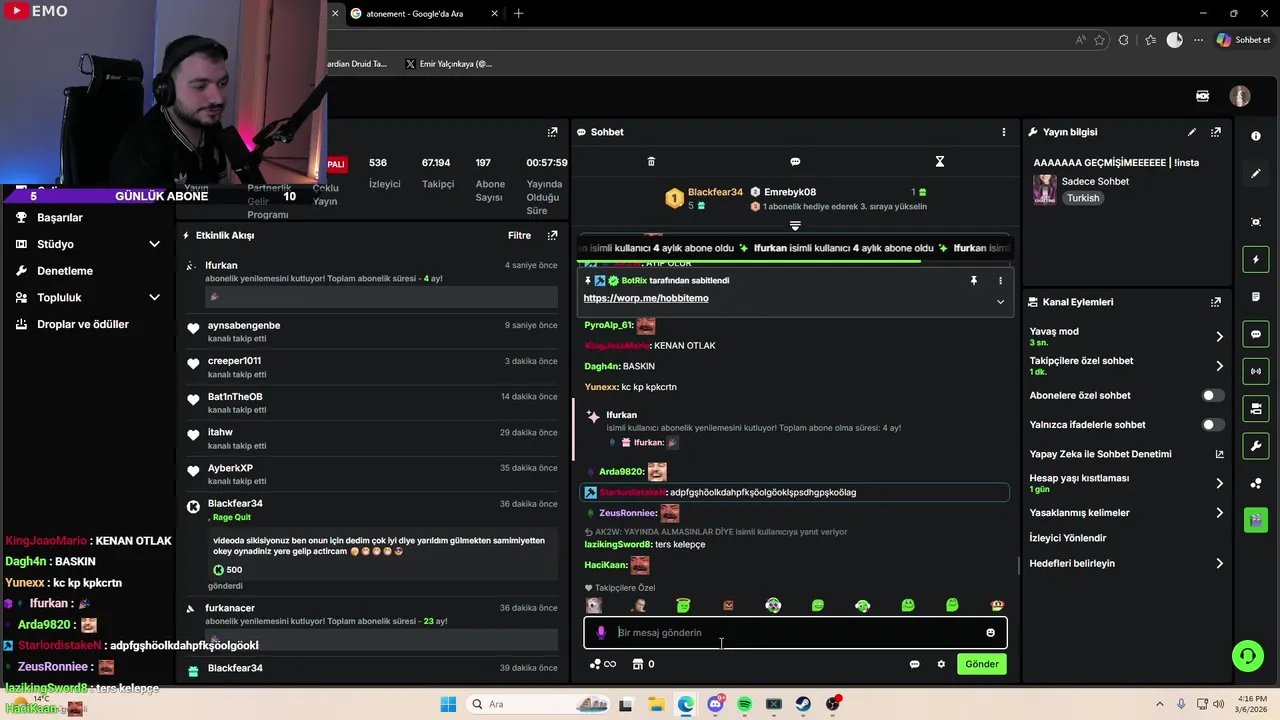Click the broadcast signal icon in right sidebar
The image size is (1280, 720).
1256,371
